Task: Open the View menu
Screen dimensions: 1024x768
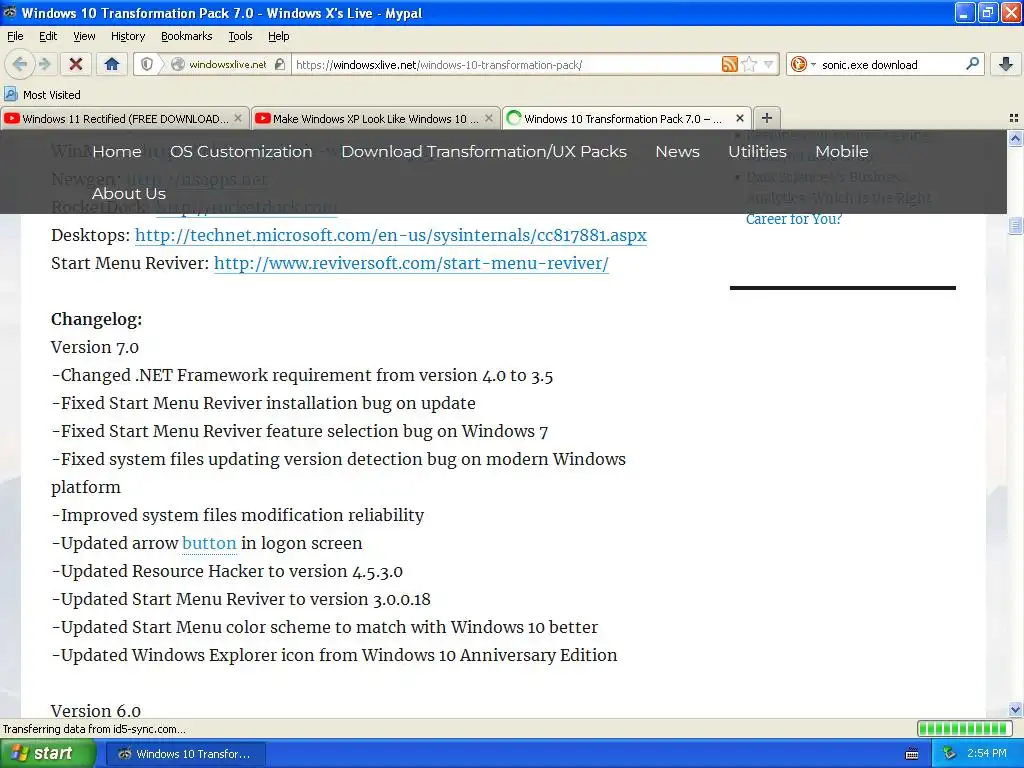Action: (x=84, y=36)
